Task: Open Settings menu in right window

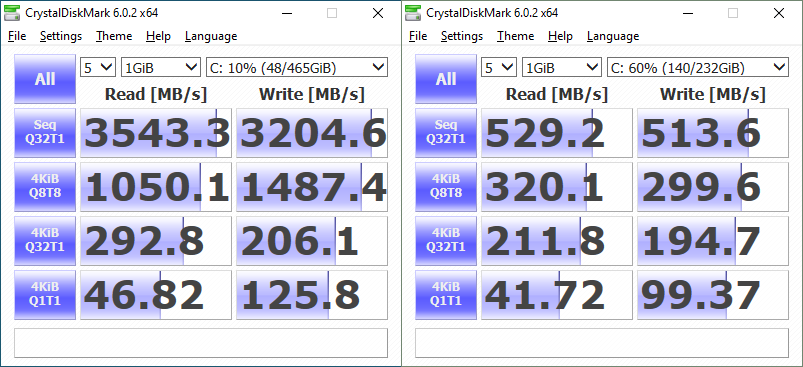Action: [x=462, y=36]
